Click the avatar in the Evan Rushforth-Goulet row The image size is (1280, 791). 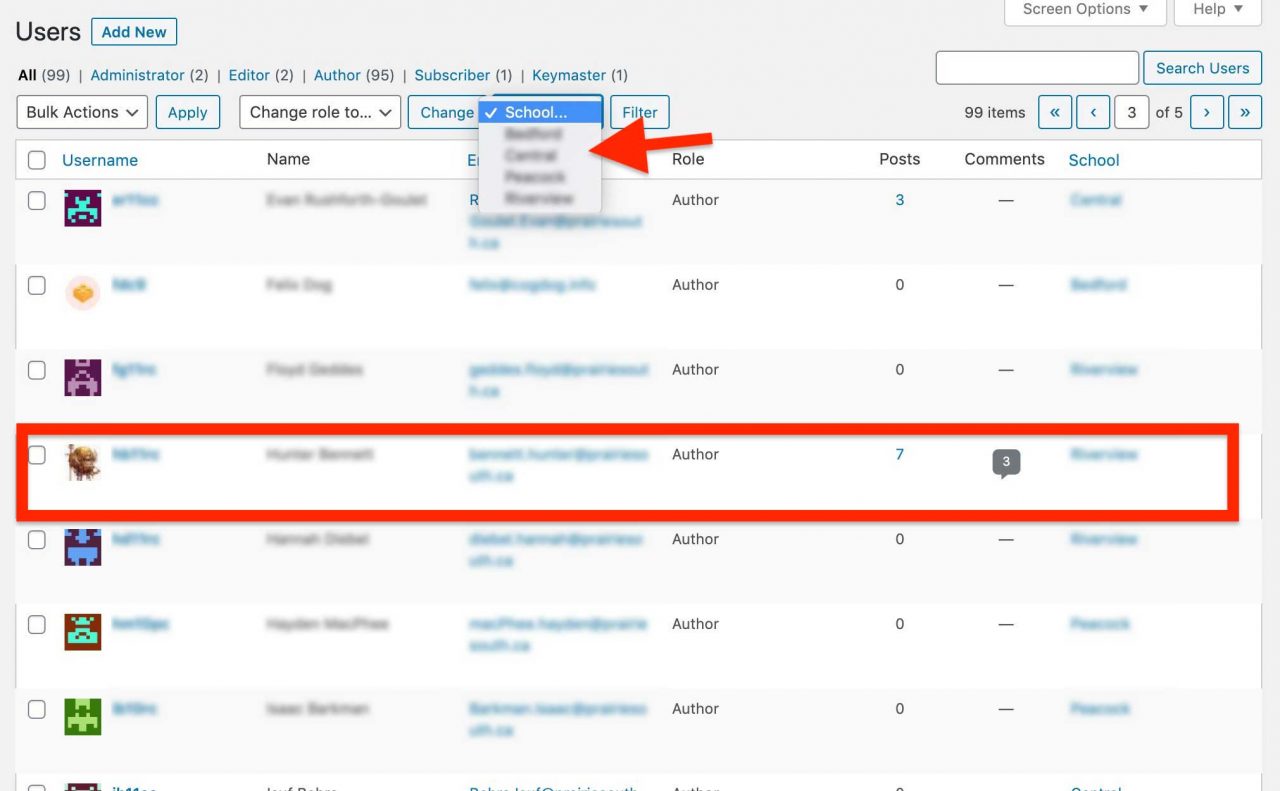click(83, 208)
